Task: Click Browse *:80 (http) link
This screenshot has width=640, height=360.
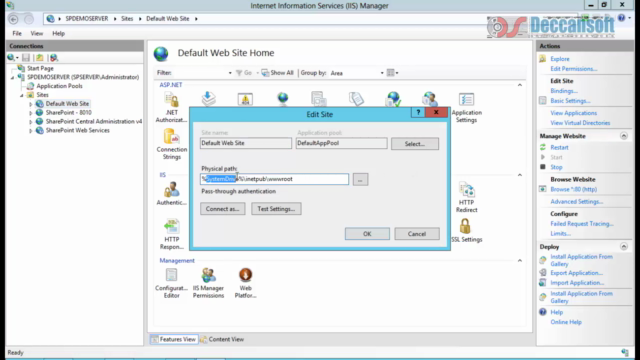Action: [573, 189]
